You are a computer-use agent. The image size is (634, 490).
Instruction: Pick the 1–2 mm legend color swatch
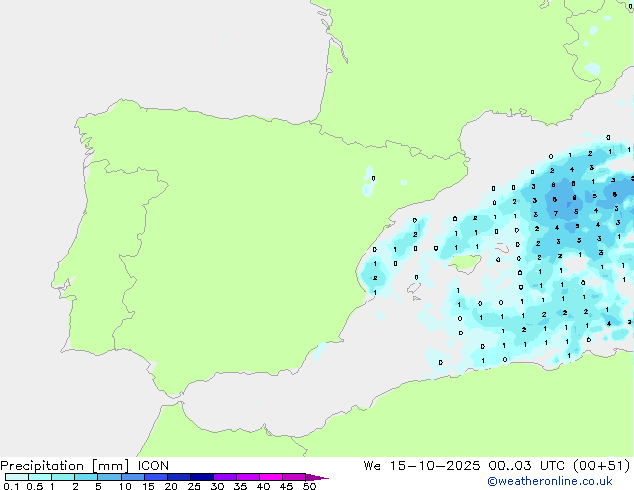(63, 477)
